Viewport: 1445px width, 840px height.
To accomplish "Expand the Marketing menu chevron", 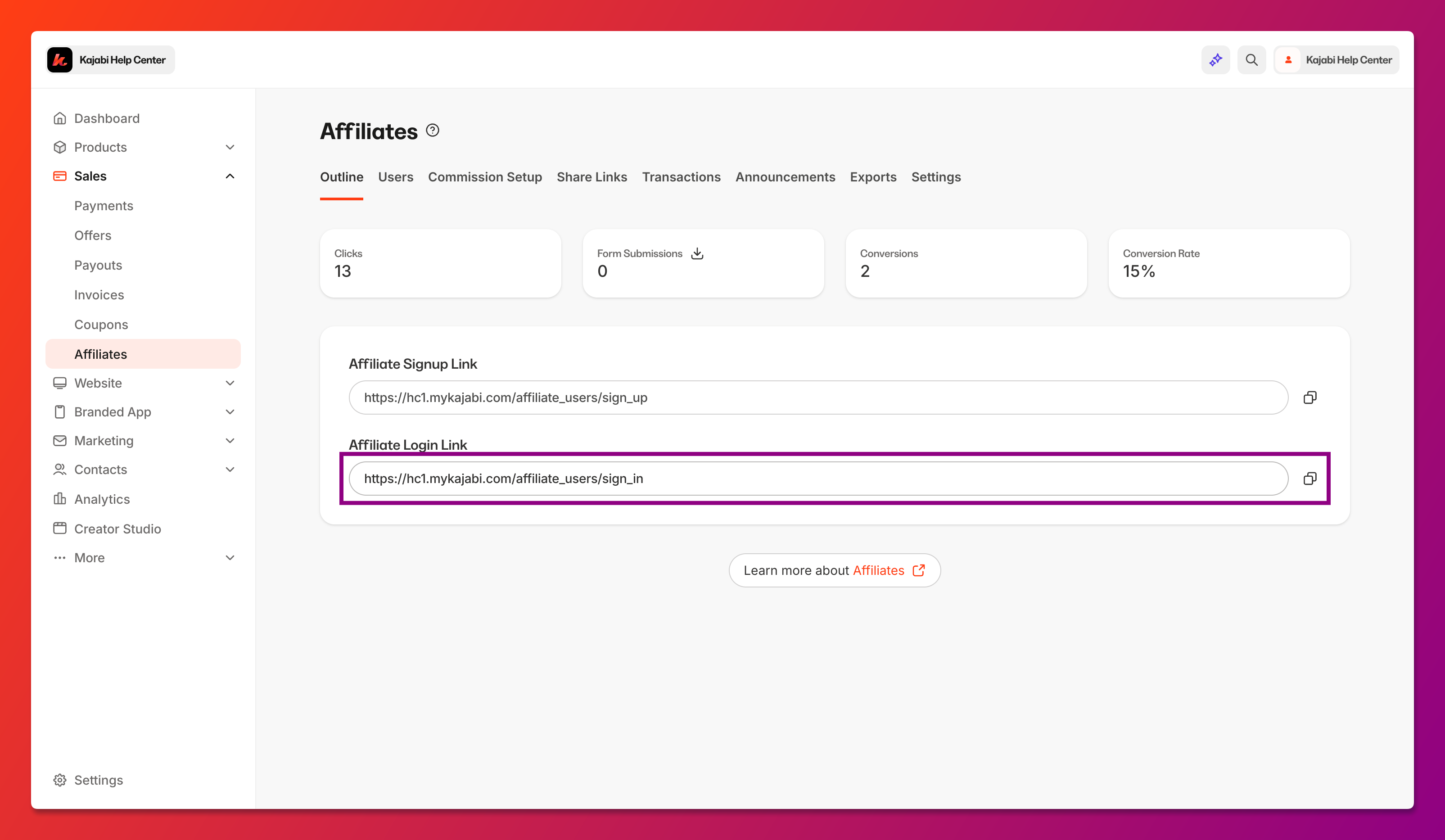I will click(230, 440).
